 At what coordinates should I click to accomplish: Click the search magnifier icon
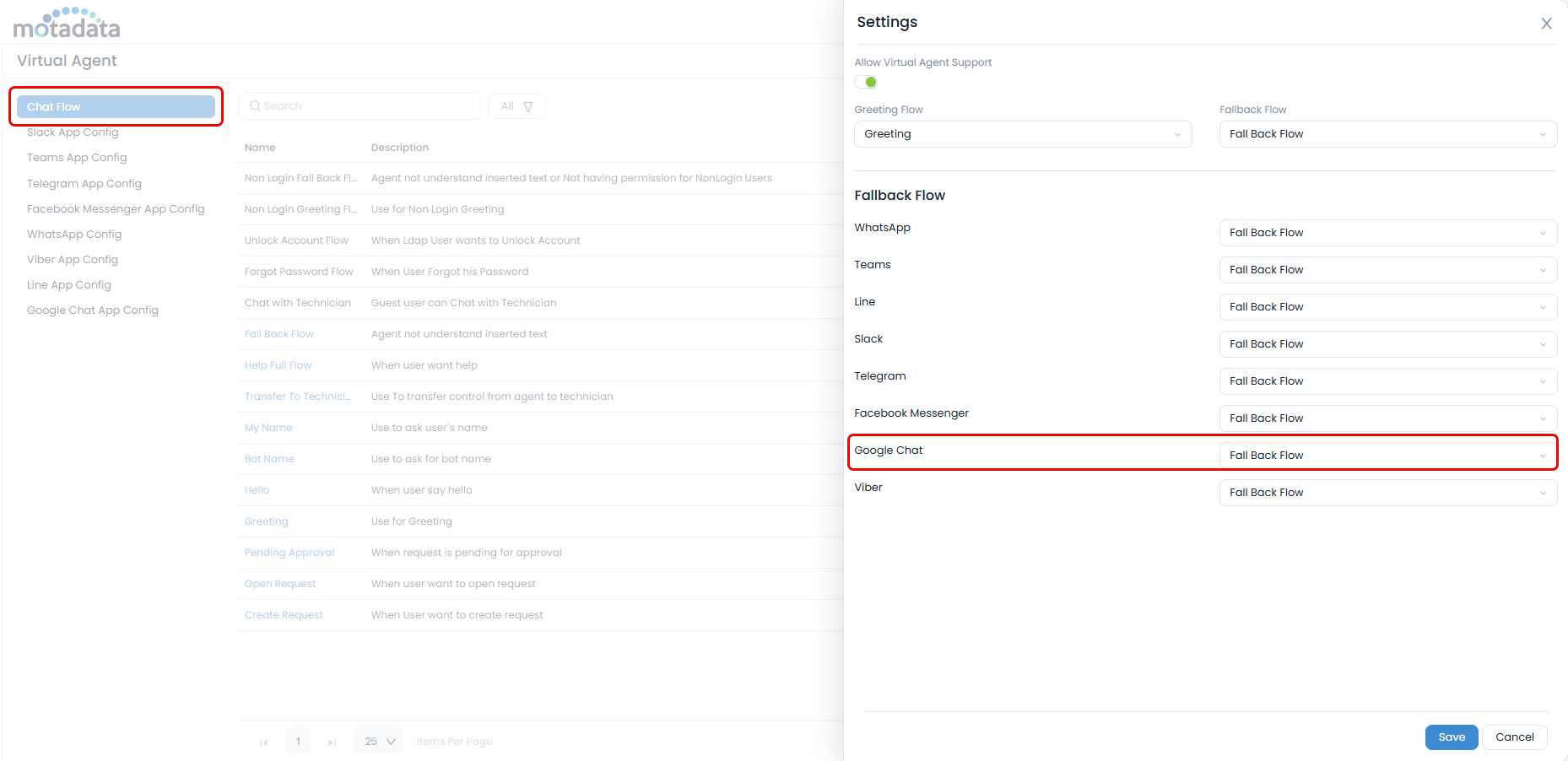256,105
